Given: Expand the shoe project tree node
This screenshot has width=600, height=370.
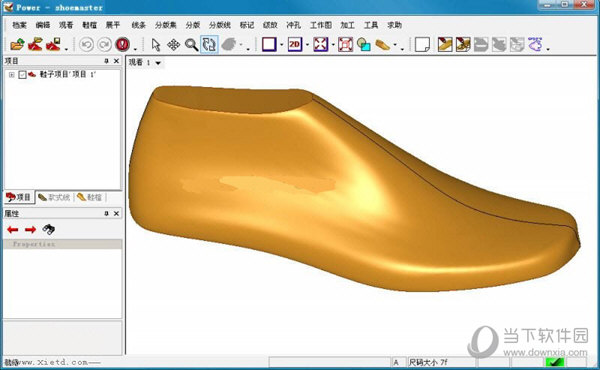Looking at the screenshot, I should point(12,75).
